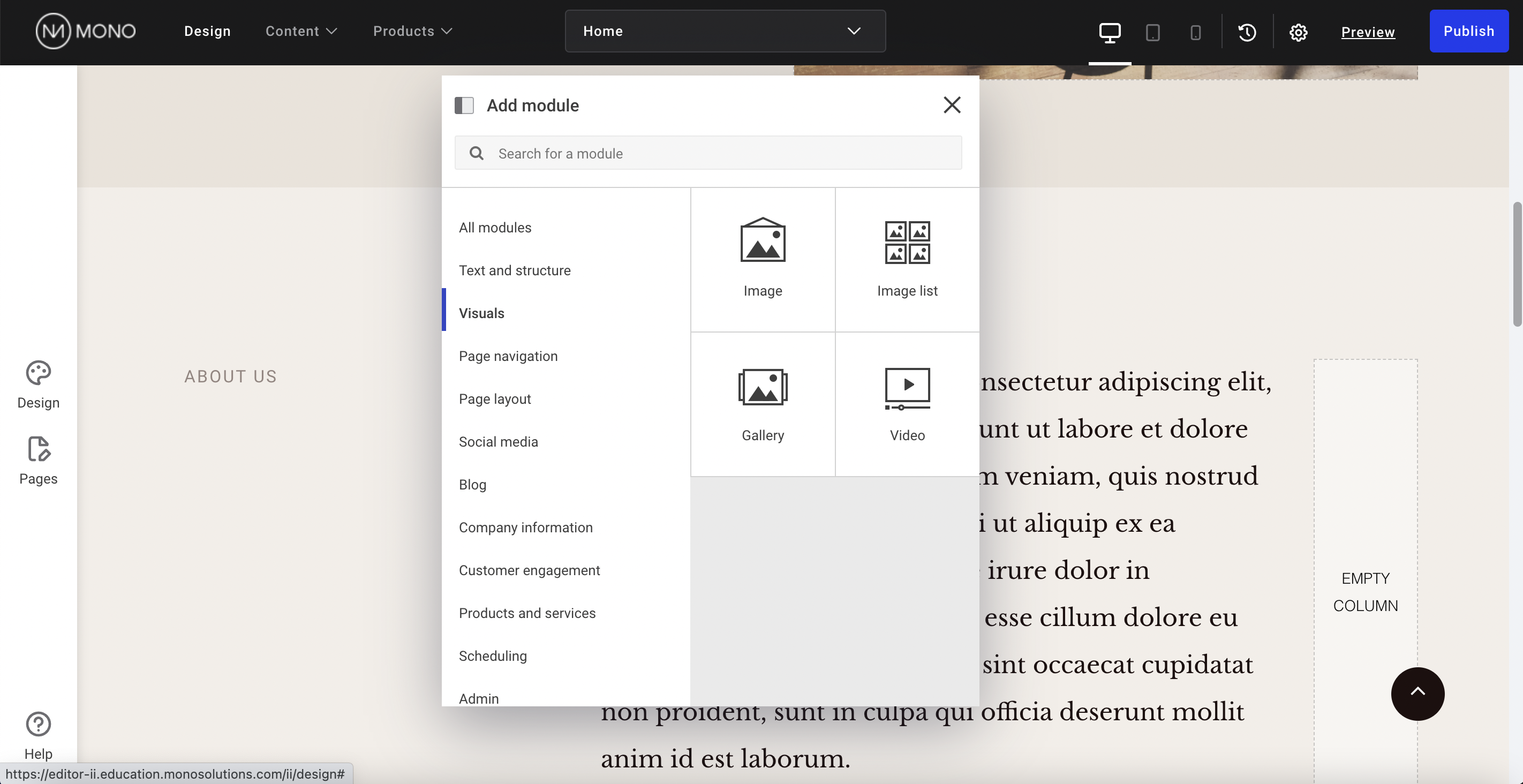The height and width of the screenshot is (784, 1523).
Task: Open version history
Action: 1246,32
